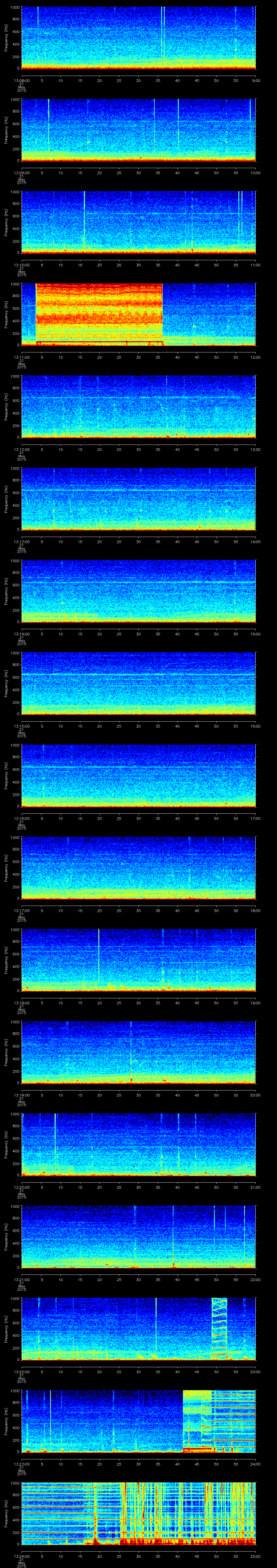Screen dimensions: 277x1568
Task: Click the "13:13:00" start time label
Action: tap(21, 542)
